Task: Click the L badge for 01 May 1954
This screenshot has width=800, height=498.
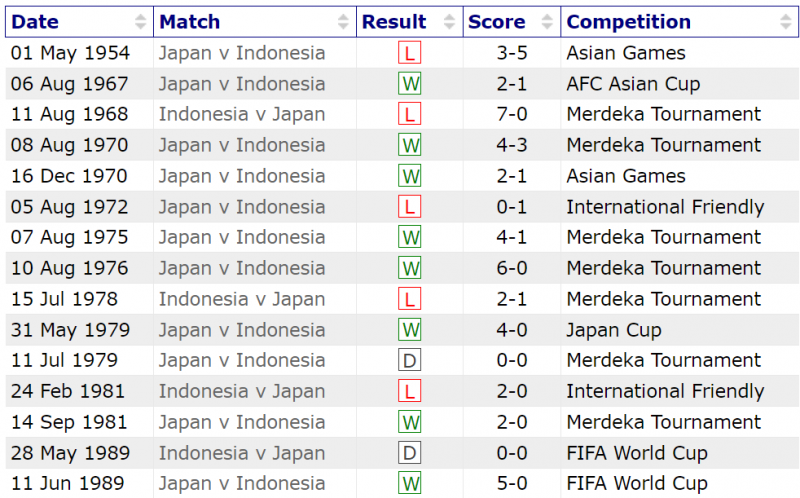Action: click(409, 53)
